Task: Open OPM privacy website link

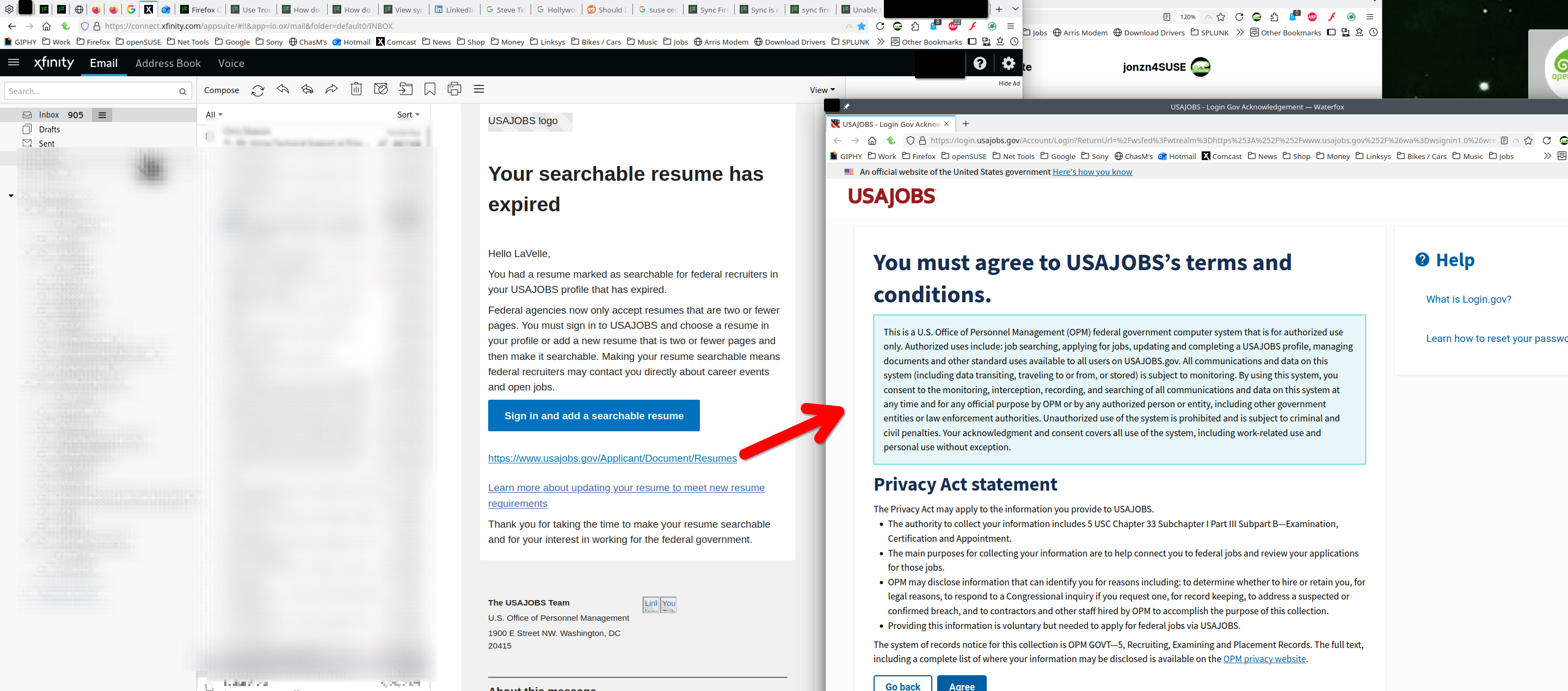Action: [x=1264, y=659]
